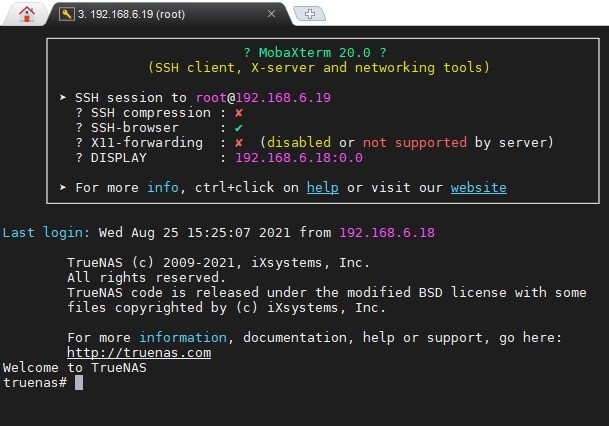
Task: Click the session key icon in tab
Action: coord(66,14)
